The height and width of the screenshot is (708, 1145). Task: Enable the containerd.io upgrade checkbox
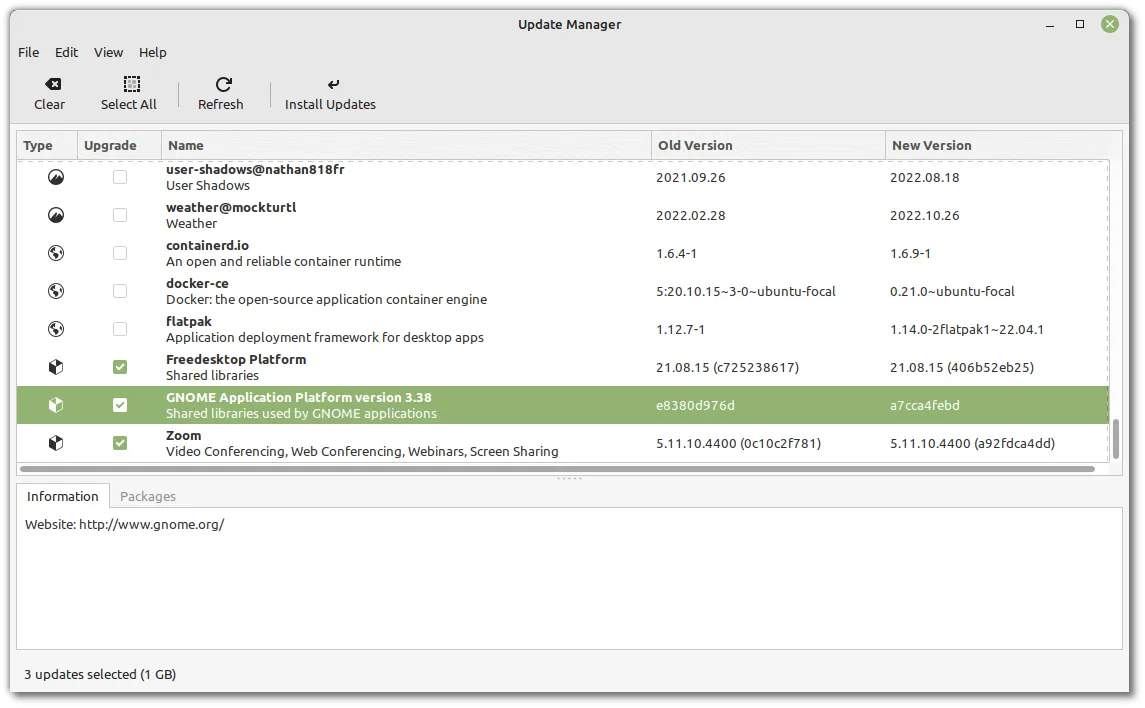tap(120, 252)
